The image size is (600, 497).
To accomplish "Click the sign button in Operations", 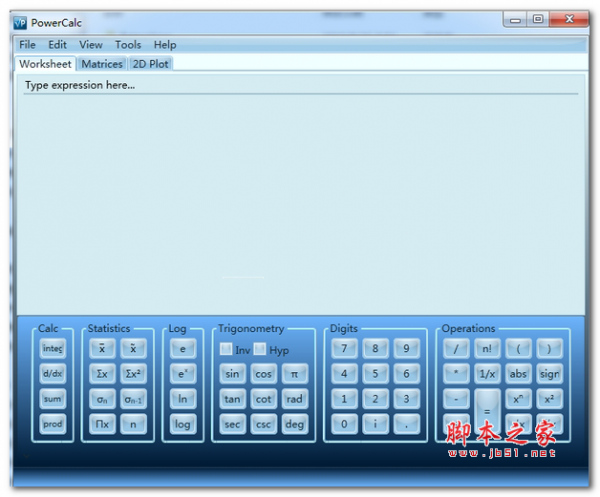I will point(549,373).
